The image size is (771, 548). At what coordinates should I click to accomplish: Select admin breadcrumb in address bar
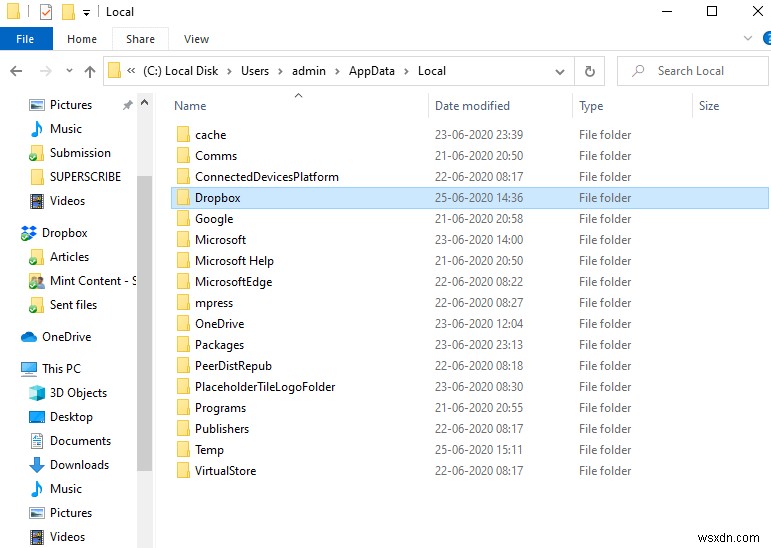309,71
